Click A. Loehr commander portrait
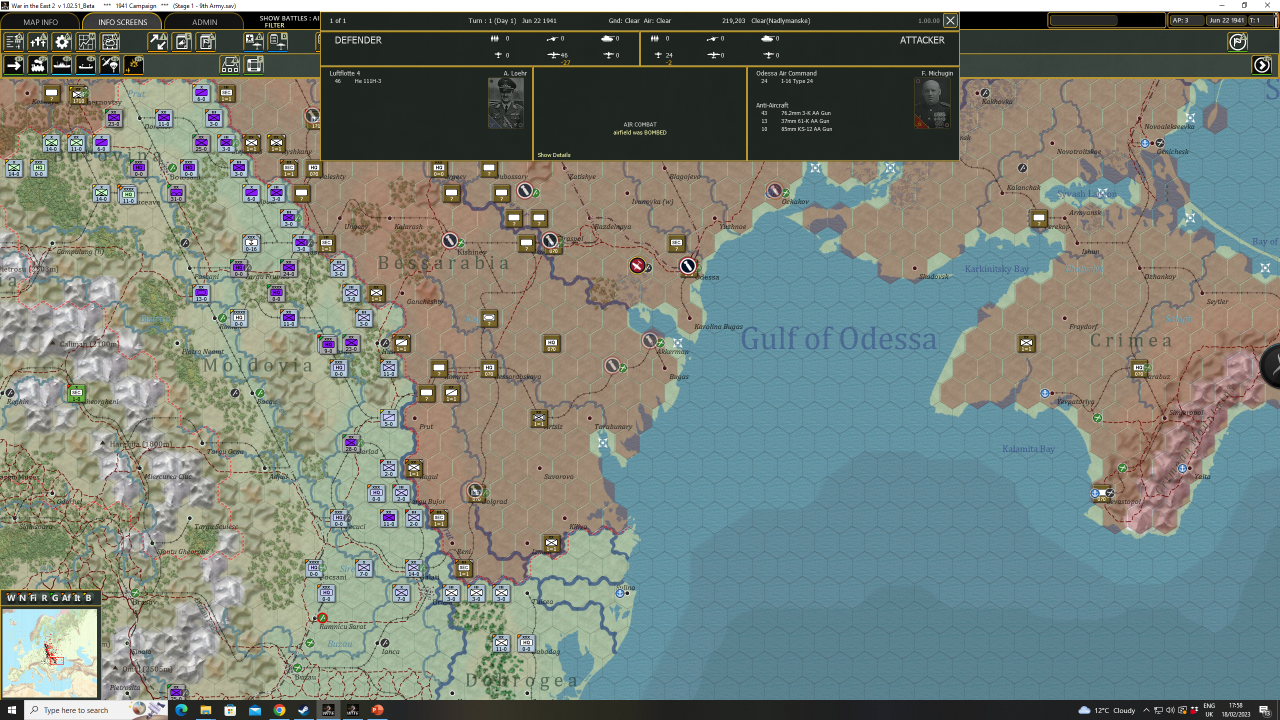Image resolution: width=1280 pixels, height=720 pixels. coord(506,103)
